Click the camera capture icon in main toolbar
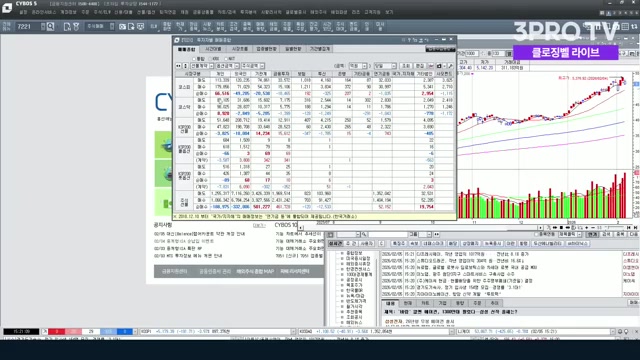 (122, 27)
